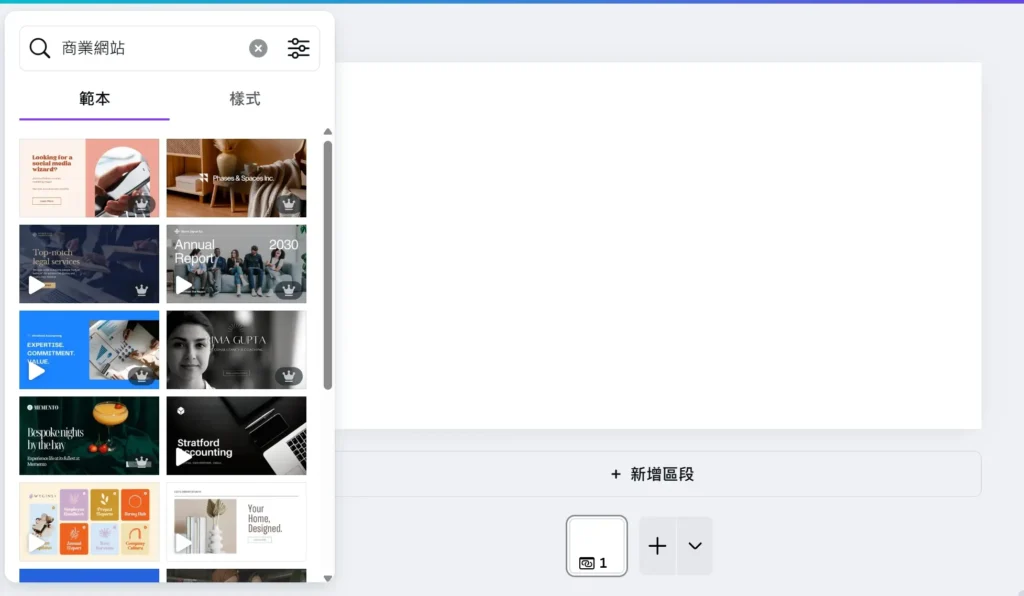Click the plus icon to add page
This screenshot has width=1024, height=596.
pyautogui.click(x=657, y=546)
